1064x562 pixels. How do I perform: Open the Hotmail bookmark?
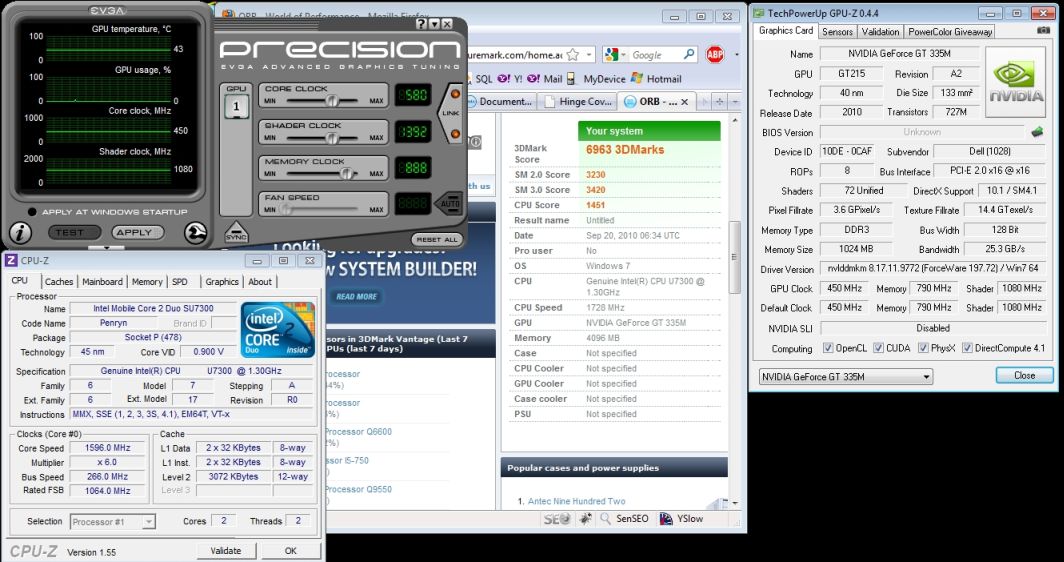pyautogui.click(x=656, y=79)
